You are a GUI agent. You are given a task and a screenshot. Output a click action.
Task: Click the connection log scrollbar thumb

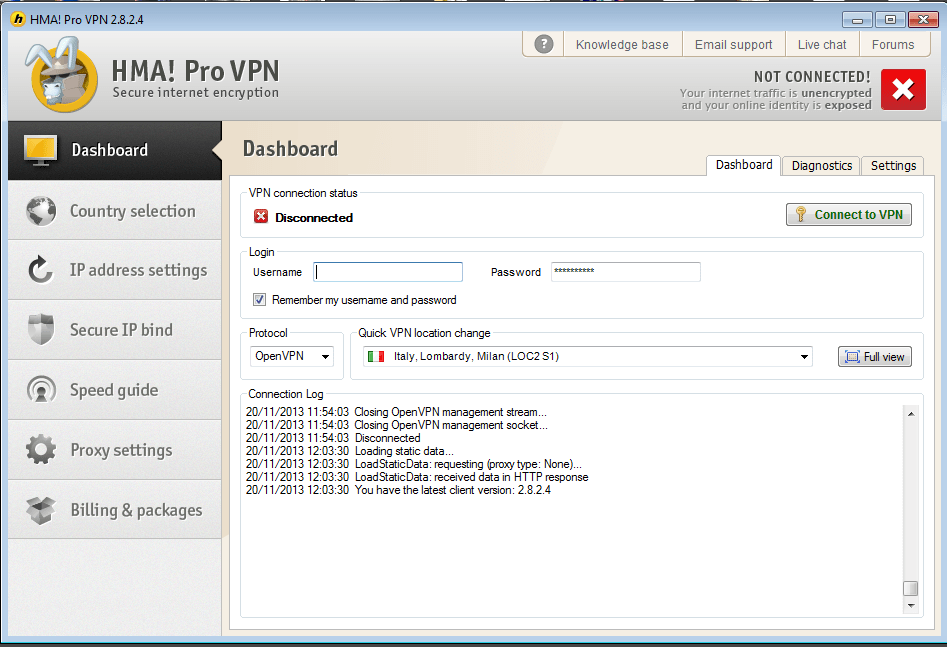click(910, 588)
